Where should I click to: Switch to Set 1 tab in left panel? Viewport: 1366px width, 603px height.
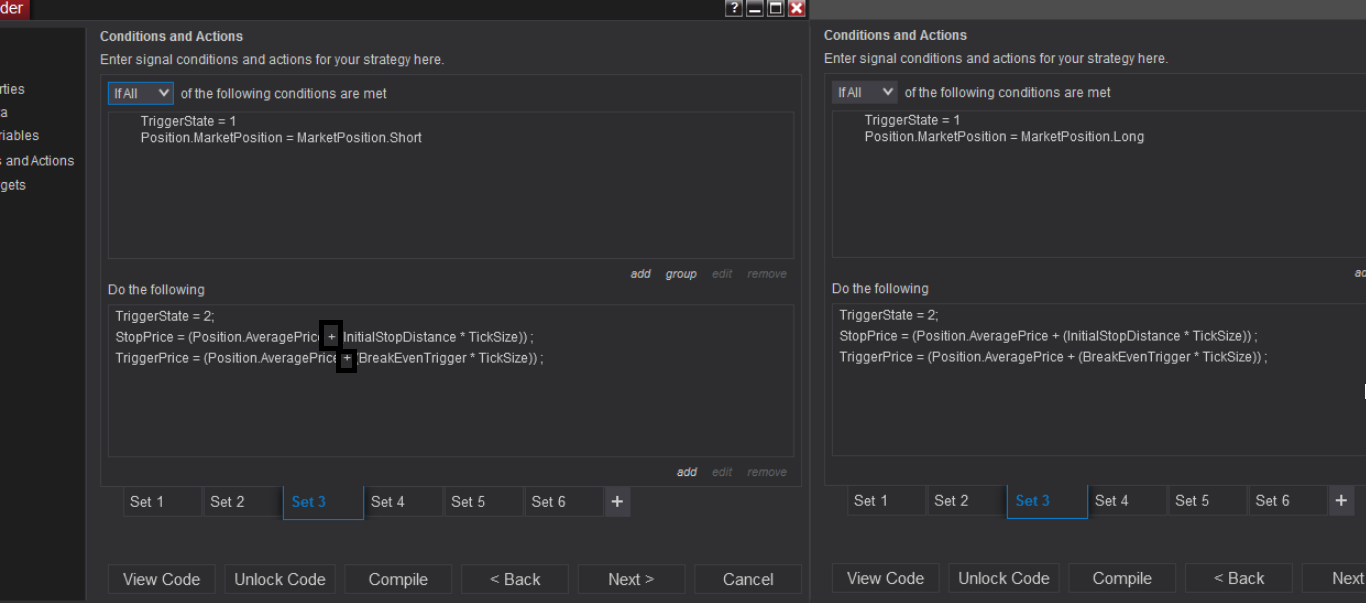[147, 502]
